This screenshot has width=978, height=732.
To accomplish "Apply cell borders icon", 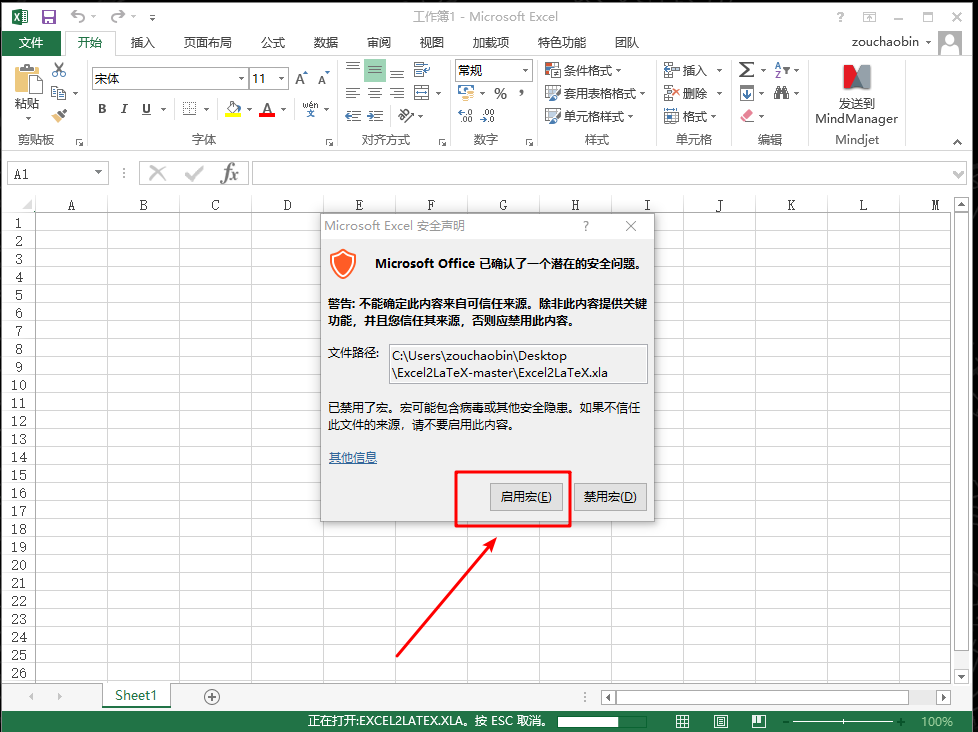I will click(x=190, y=109).
